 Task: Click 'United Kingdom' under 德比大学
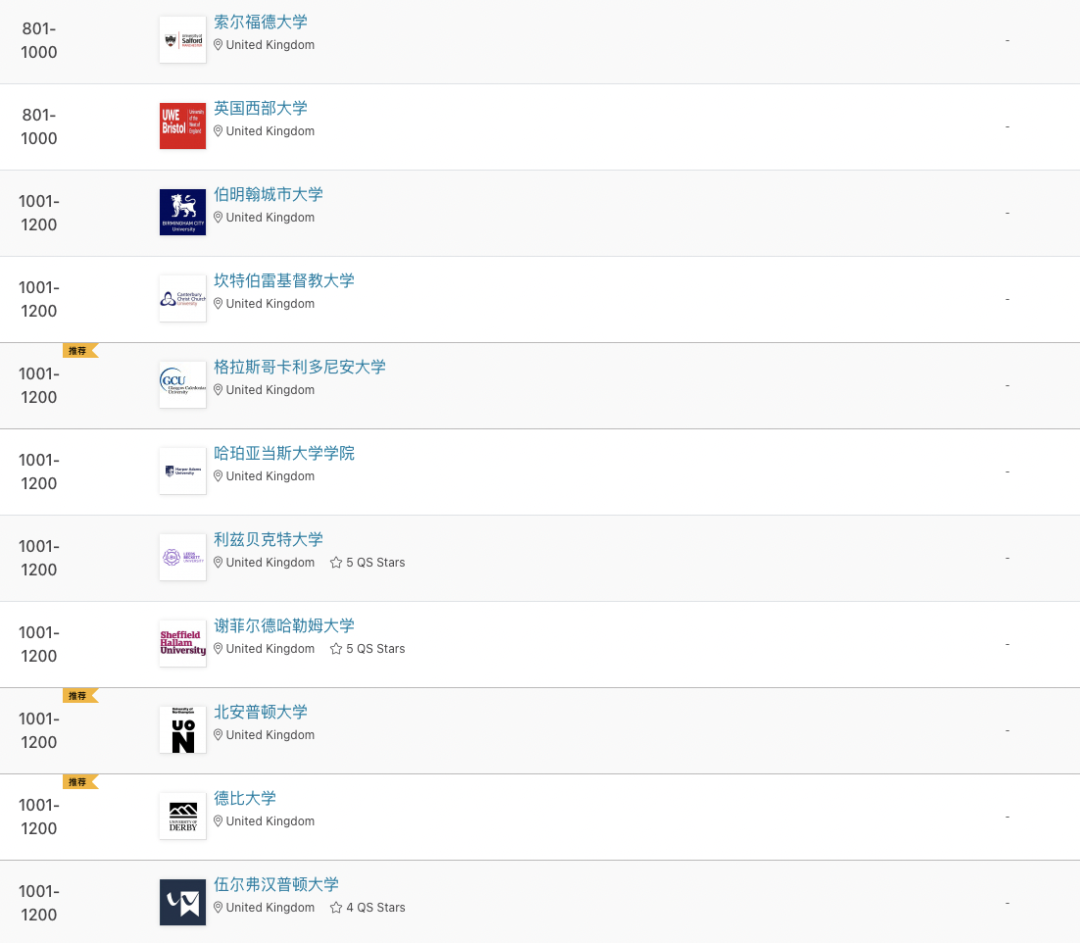pos(270,821)
